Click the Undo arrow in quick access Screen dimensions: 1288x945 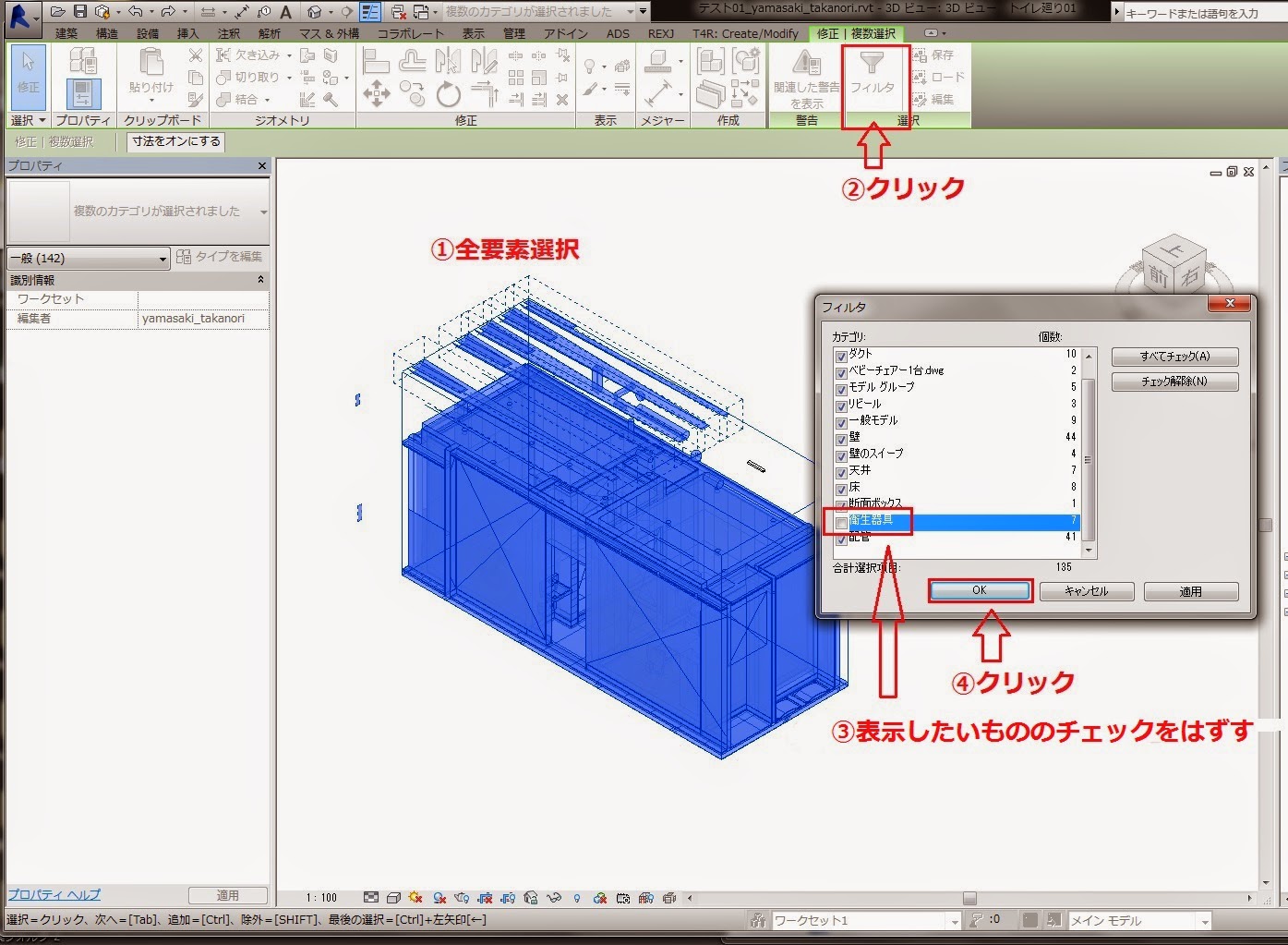point(136,12)
